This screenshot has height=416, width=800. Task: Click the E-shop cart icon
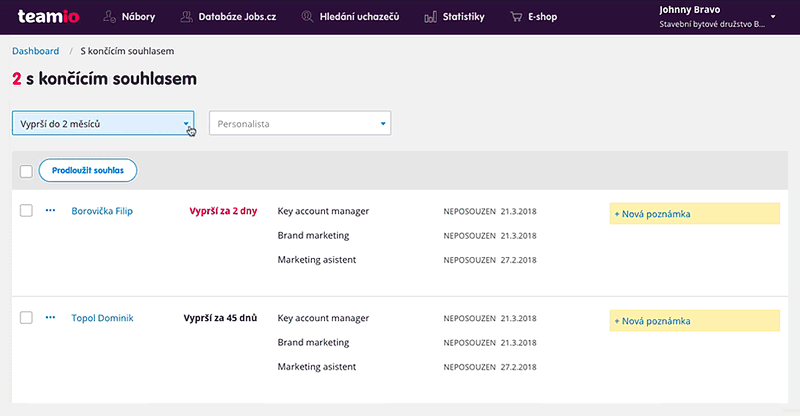coord(516,17)
